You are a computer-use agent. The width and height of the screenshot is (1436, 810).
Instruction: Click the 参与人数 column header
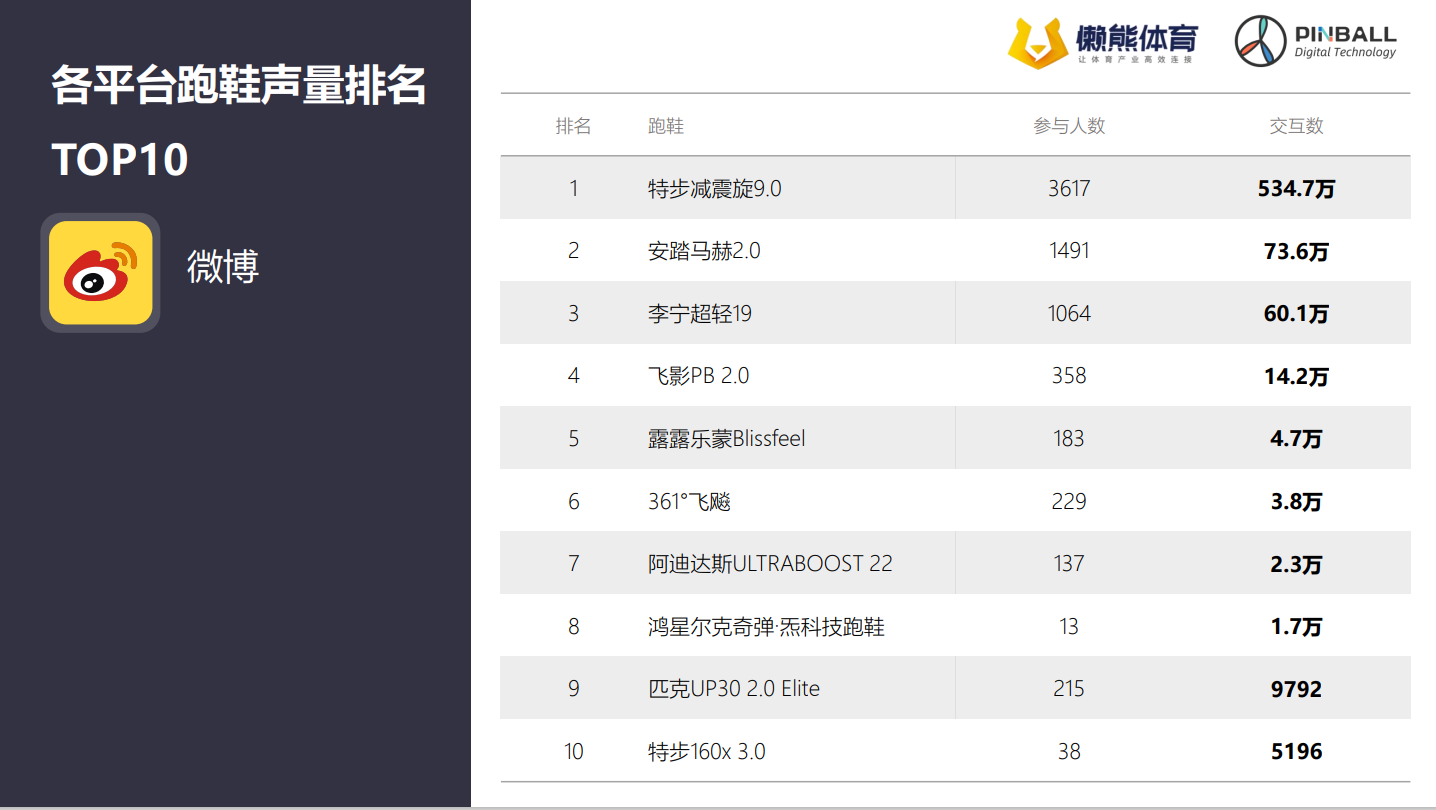click(1069, 126)
